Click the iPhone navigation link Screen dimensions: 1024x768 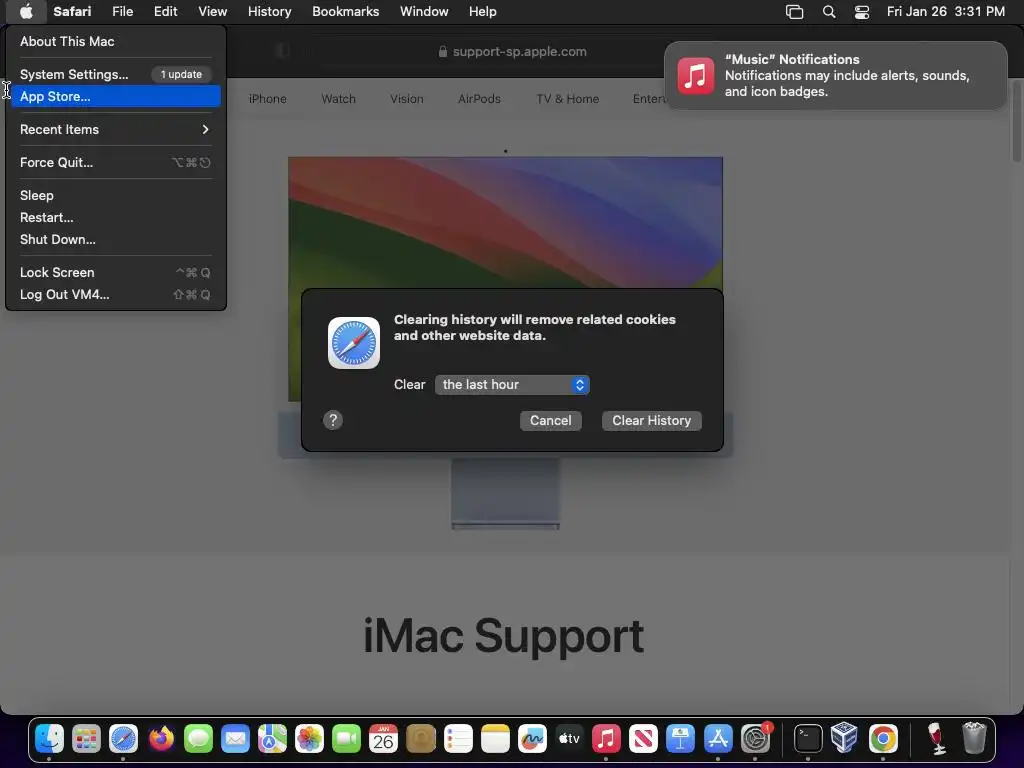pos(268,99)
